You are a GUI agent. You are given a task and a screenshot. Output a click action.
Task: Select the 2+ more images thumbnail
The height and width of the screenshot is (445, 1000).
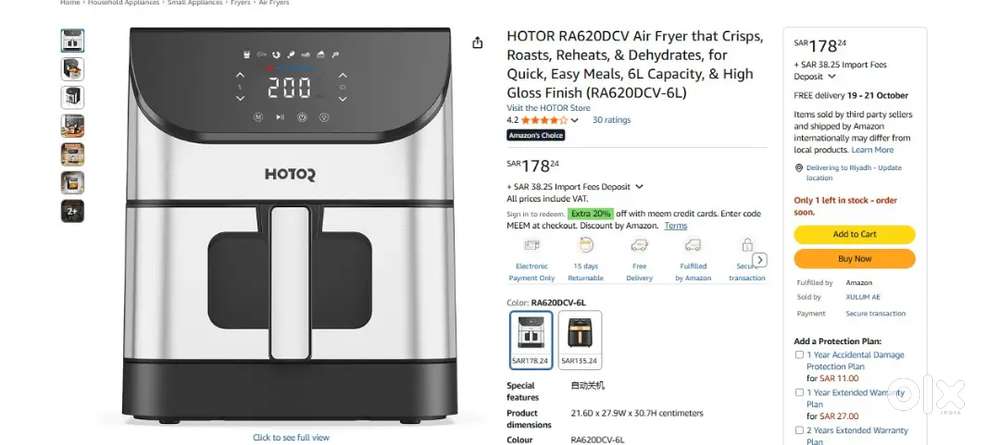coord(73,211)
